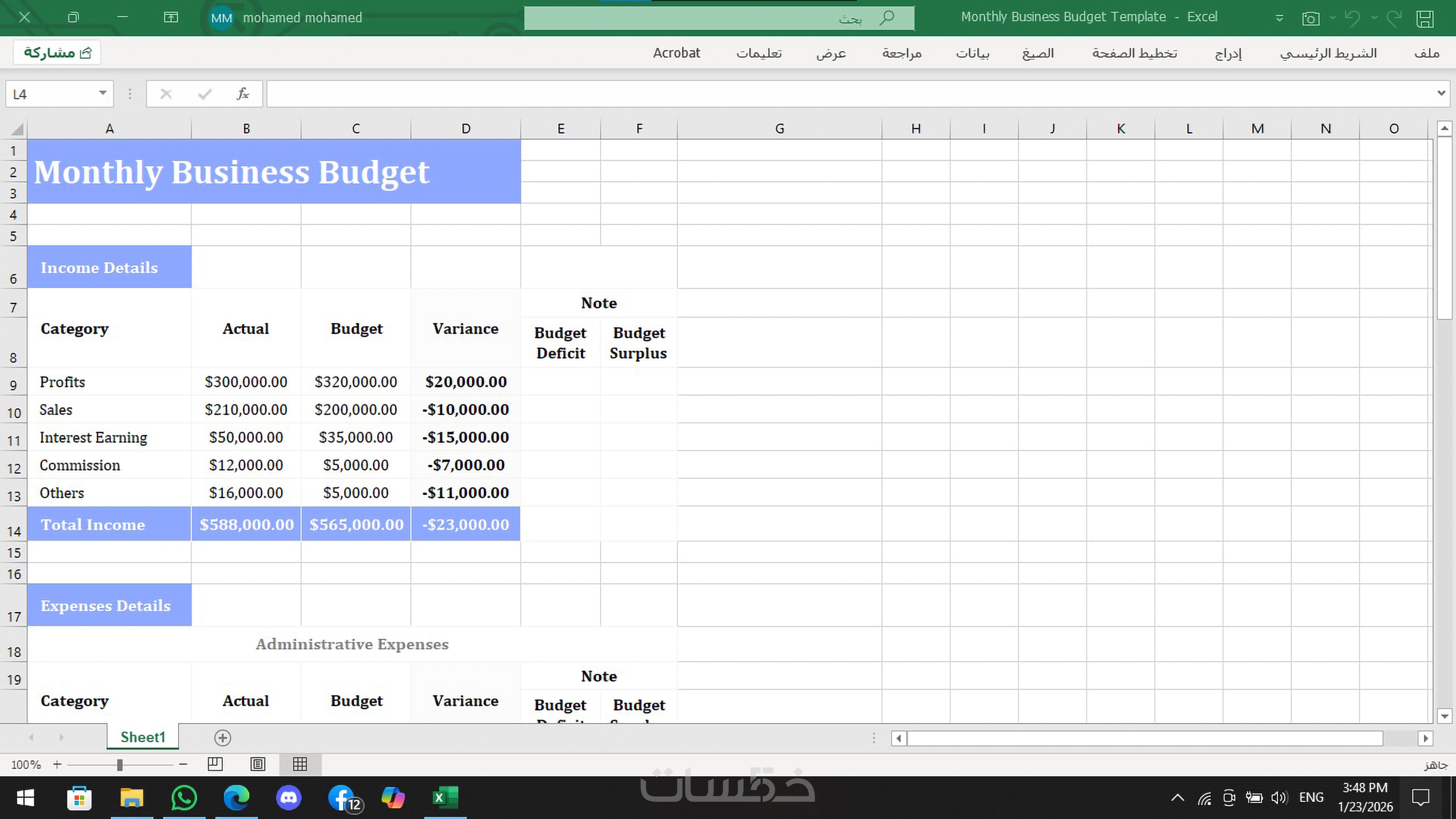Click the Save icon in title bar

pyautogui.click(x=1424, y=18)
